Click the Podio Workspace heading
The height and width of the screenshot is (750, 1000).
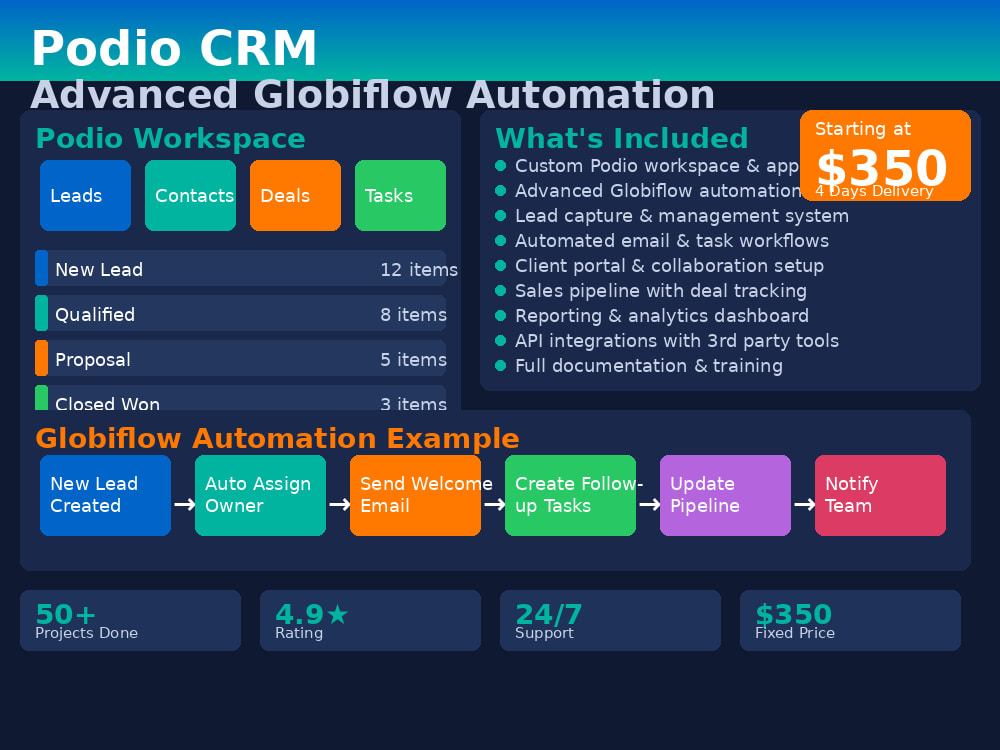coord(171,138)
